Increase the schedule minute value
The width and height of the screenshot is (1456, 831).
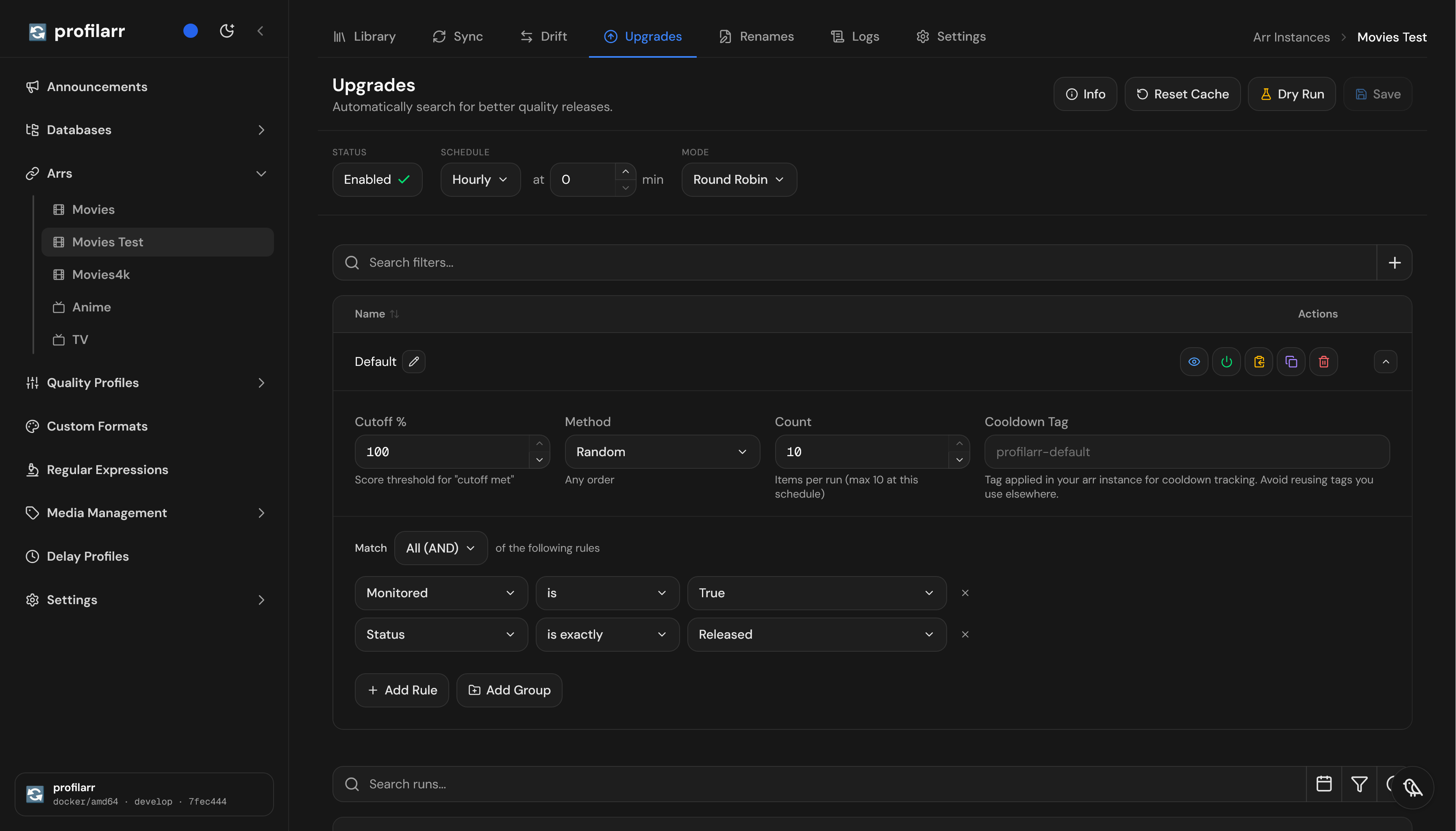(625, 172)
